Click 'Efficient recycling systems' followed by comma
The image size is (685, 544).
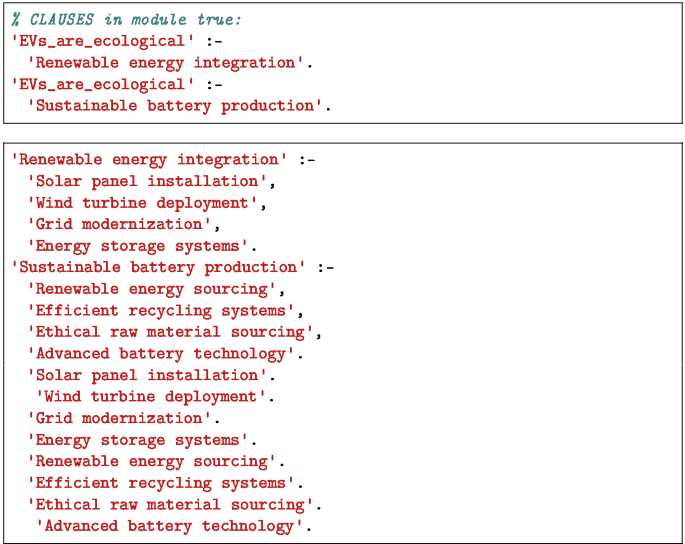click(162, 310)
